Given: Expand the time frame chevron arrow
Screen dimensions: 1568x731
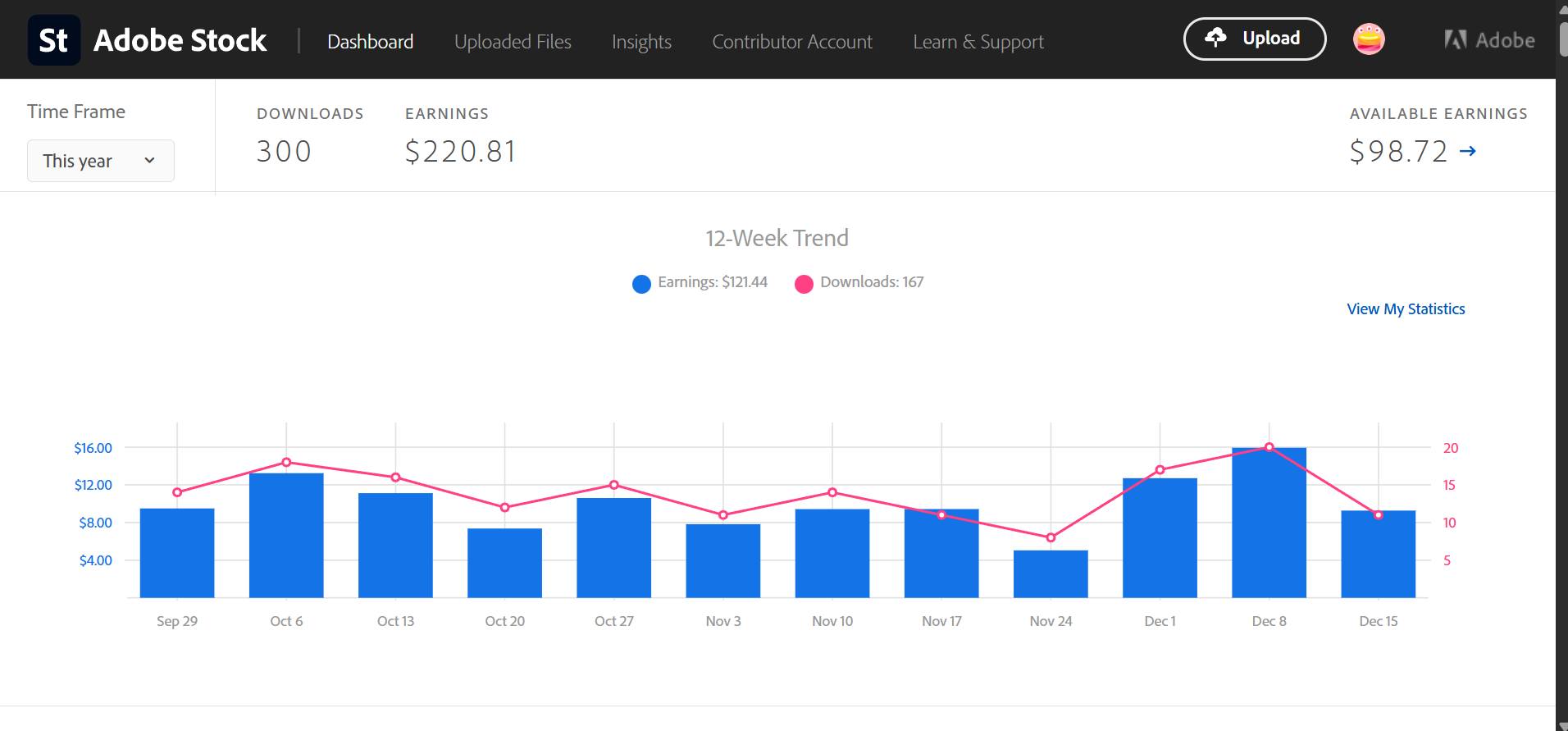Looking at the screenshot, I should pyautogui.click(x=149, y=161).
